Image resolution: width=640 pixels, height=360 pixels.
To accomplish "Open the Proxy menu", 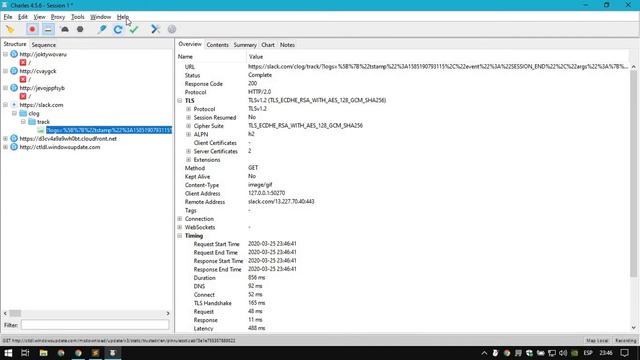I will point(58,17).
